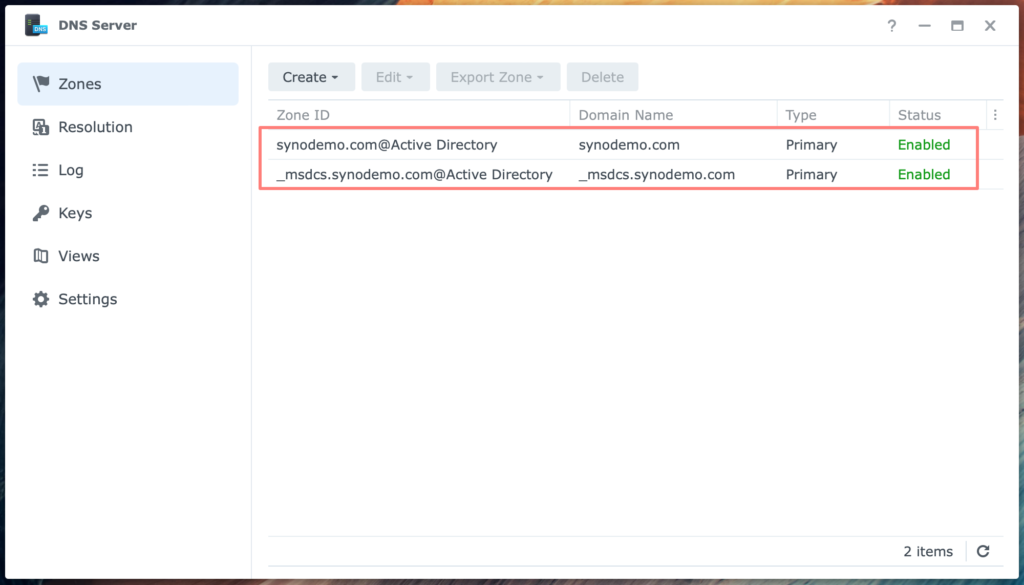The image size is (1024, 585).
Task: Open the Create dropdown
Action: (311, 76)
